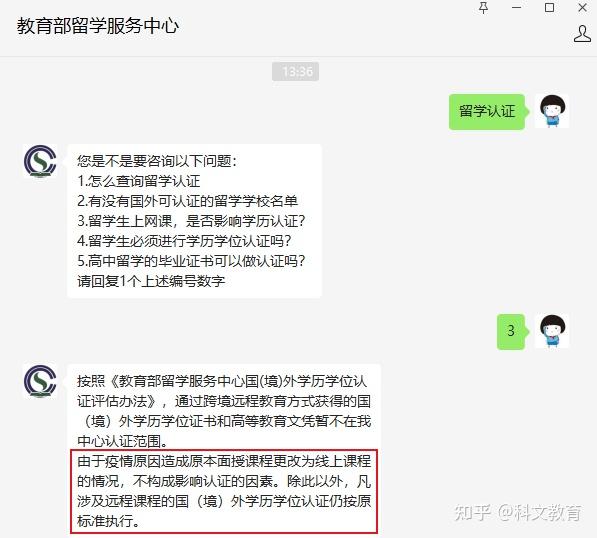Click option 5 about 高中留学的毕业证书
The image size is (597, 538).
point(191,261)
